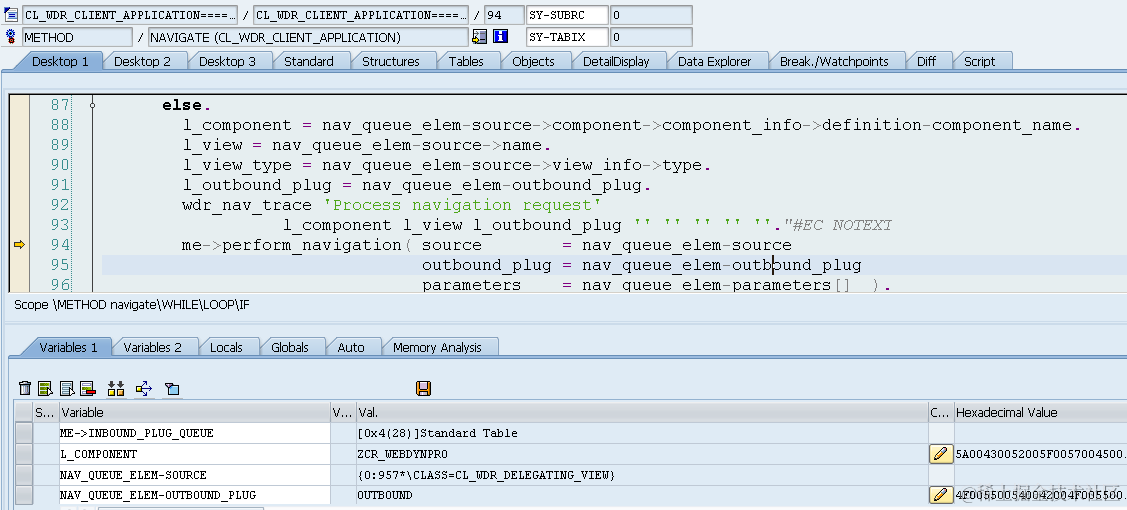Click the Variable column header
The image size is (1127, 510).
pos(194,412)
